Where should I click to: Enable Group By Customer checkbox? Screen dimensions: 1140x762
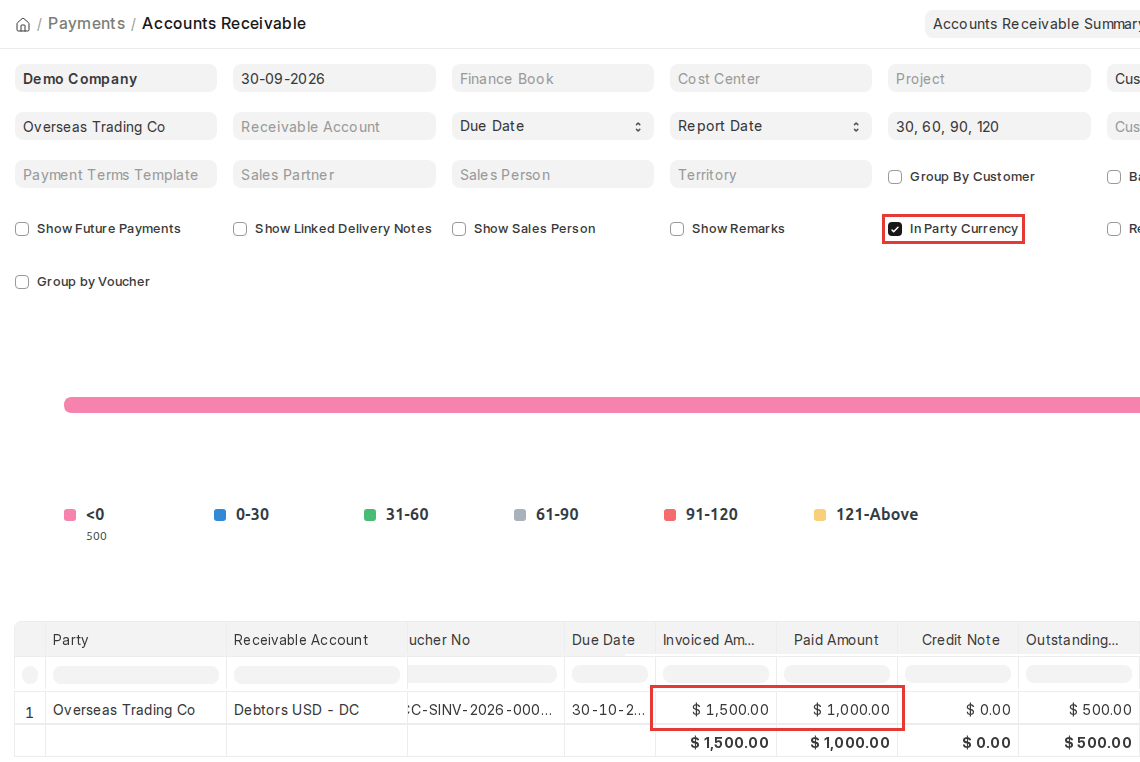tap(895, 177)
